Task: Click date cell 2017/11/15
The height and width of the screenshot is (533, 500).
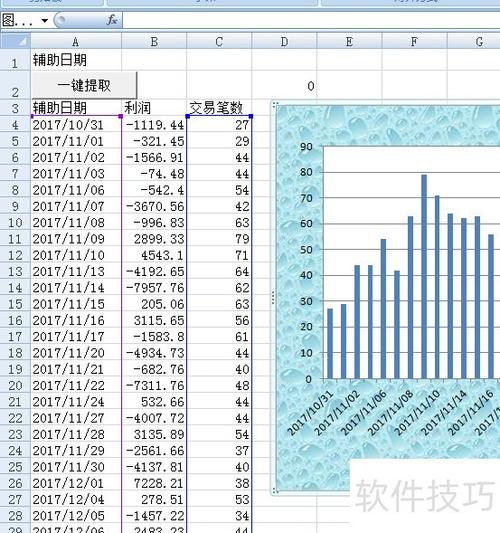Action: pos(76,304)
